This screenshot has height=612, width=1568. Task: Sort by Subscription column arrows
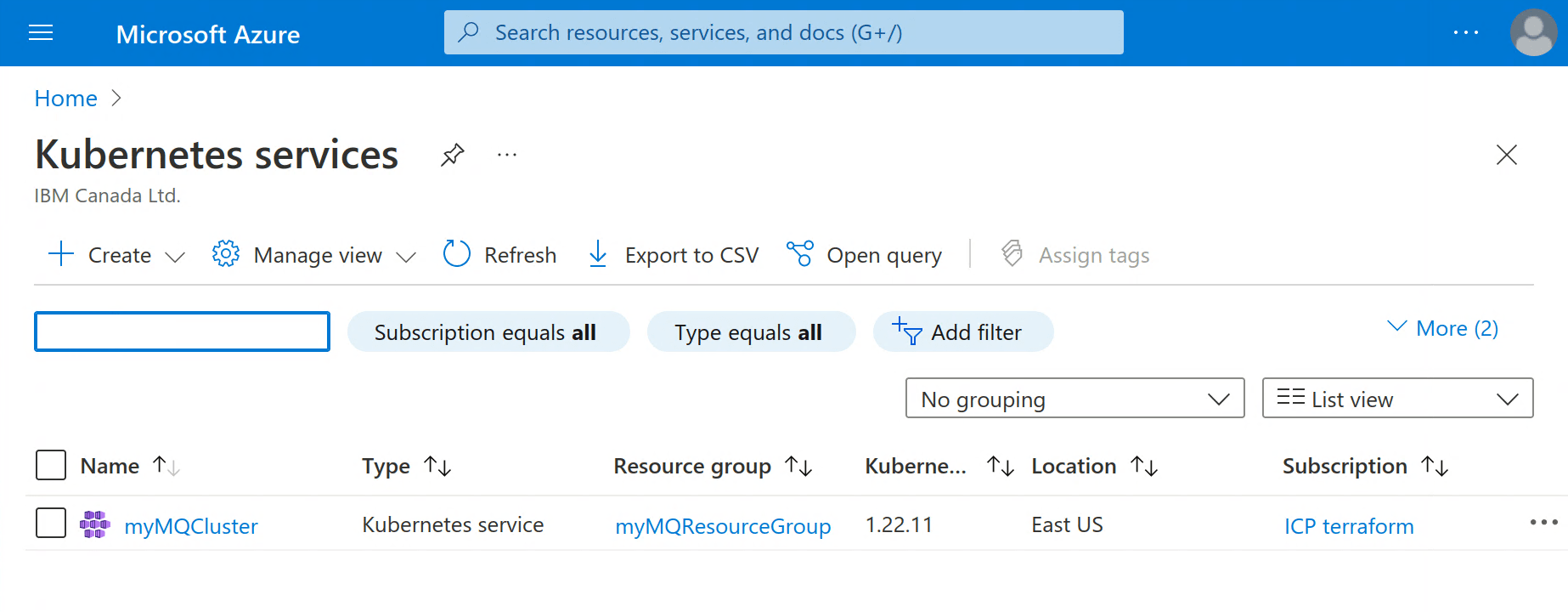[x=1435, y=466]
